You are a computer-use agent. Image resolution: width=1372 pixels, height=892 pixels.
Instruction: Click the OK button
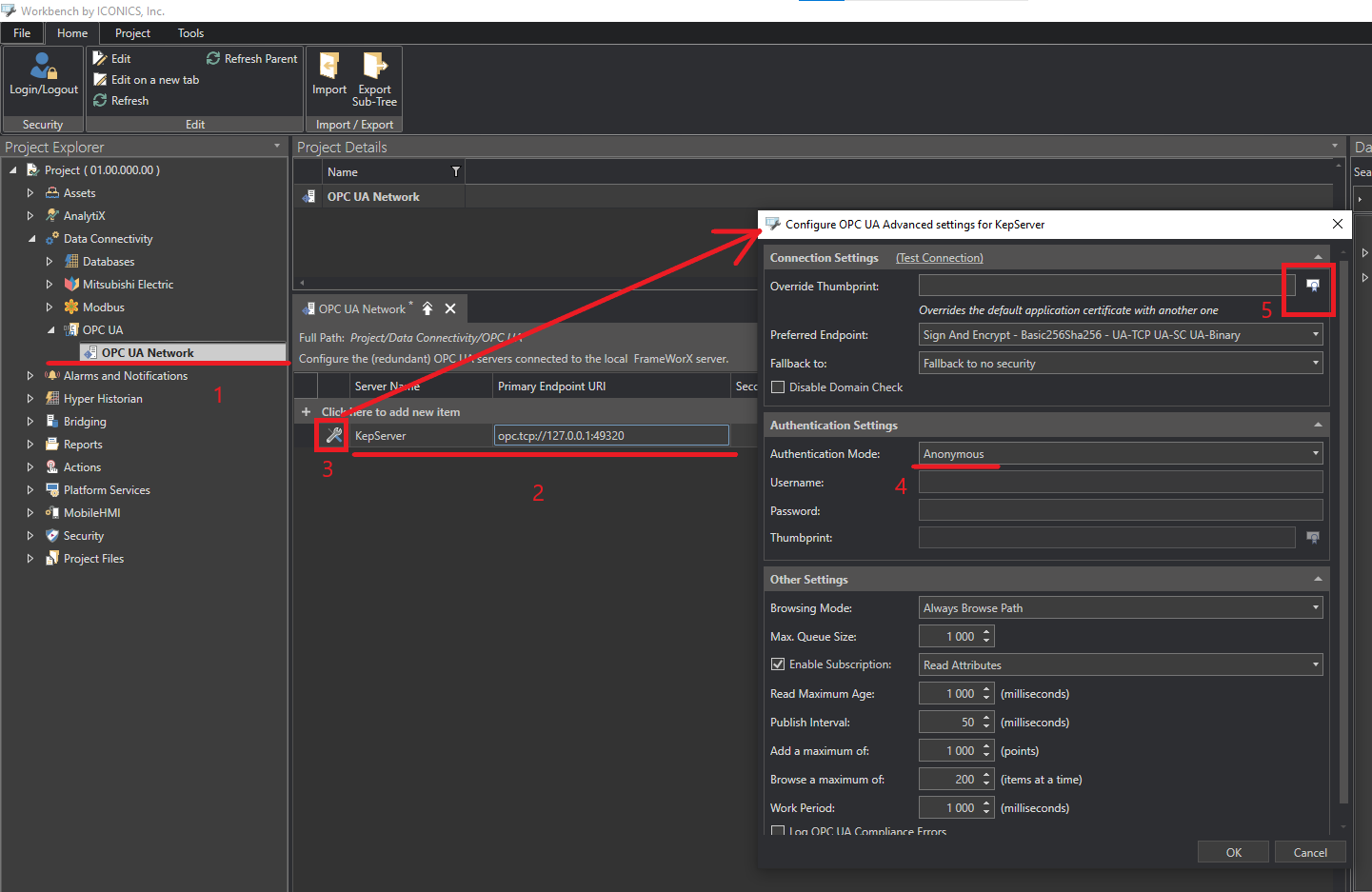pos(1233,852)
